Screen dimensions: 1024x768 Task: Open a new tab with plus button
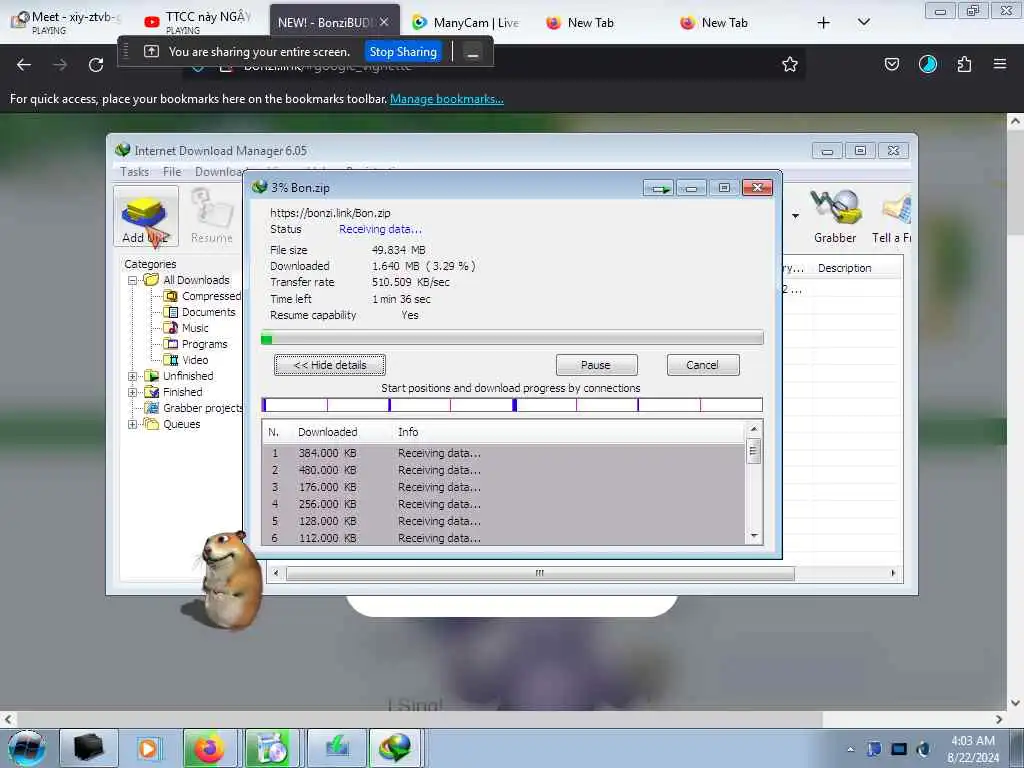pyautogui.click(x=823, y=23)
